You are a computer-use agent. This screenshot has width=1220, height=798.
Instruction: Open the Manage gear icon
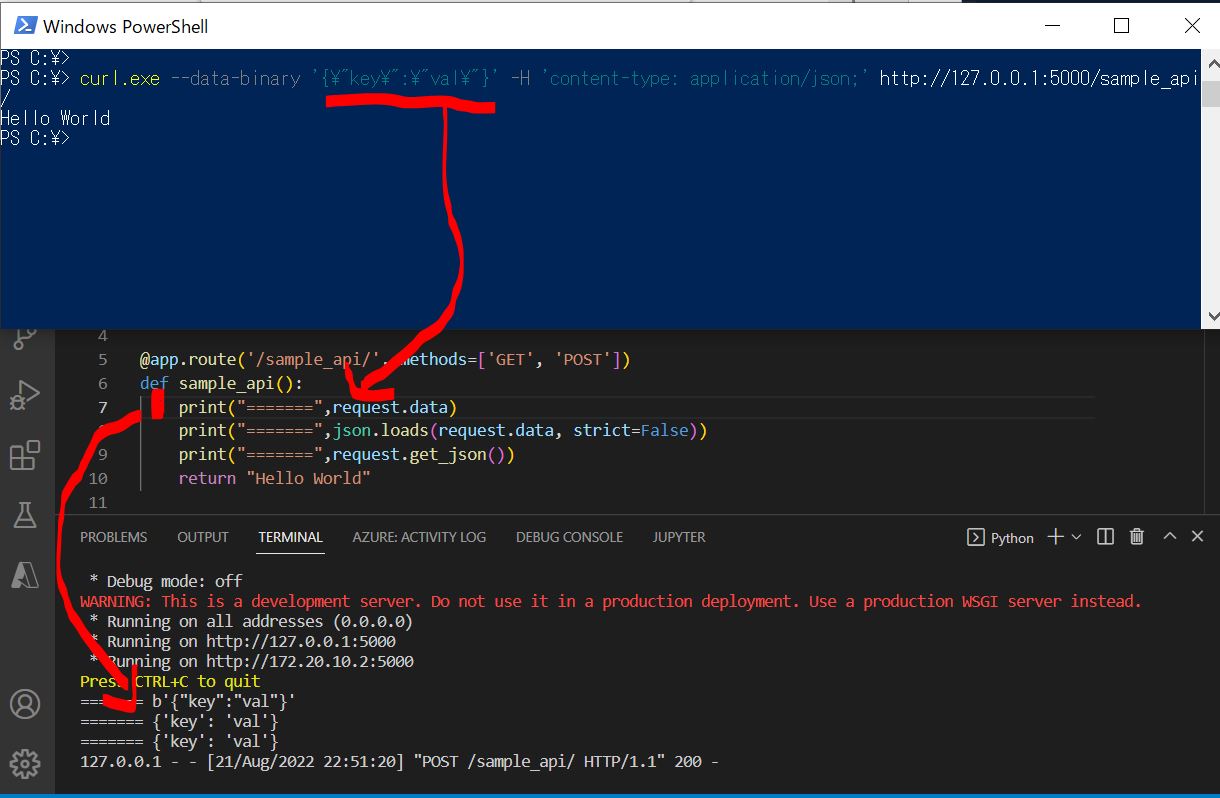click(x=24, y=764)
